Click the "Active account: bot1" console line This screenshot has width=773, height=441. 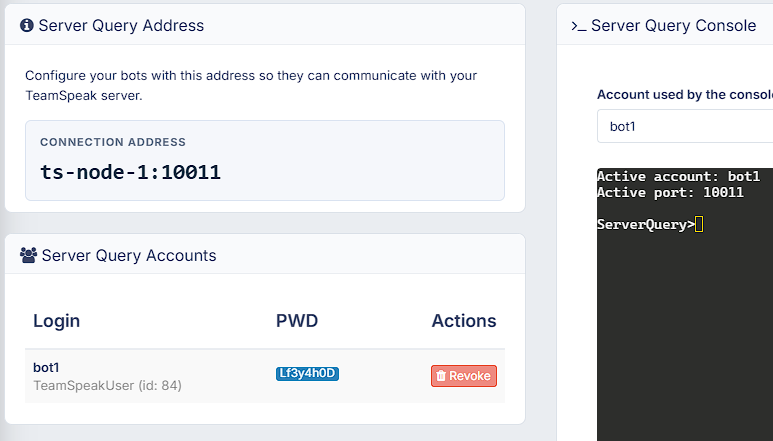678,176
